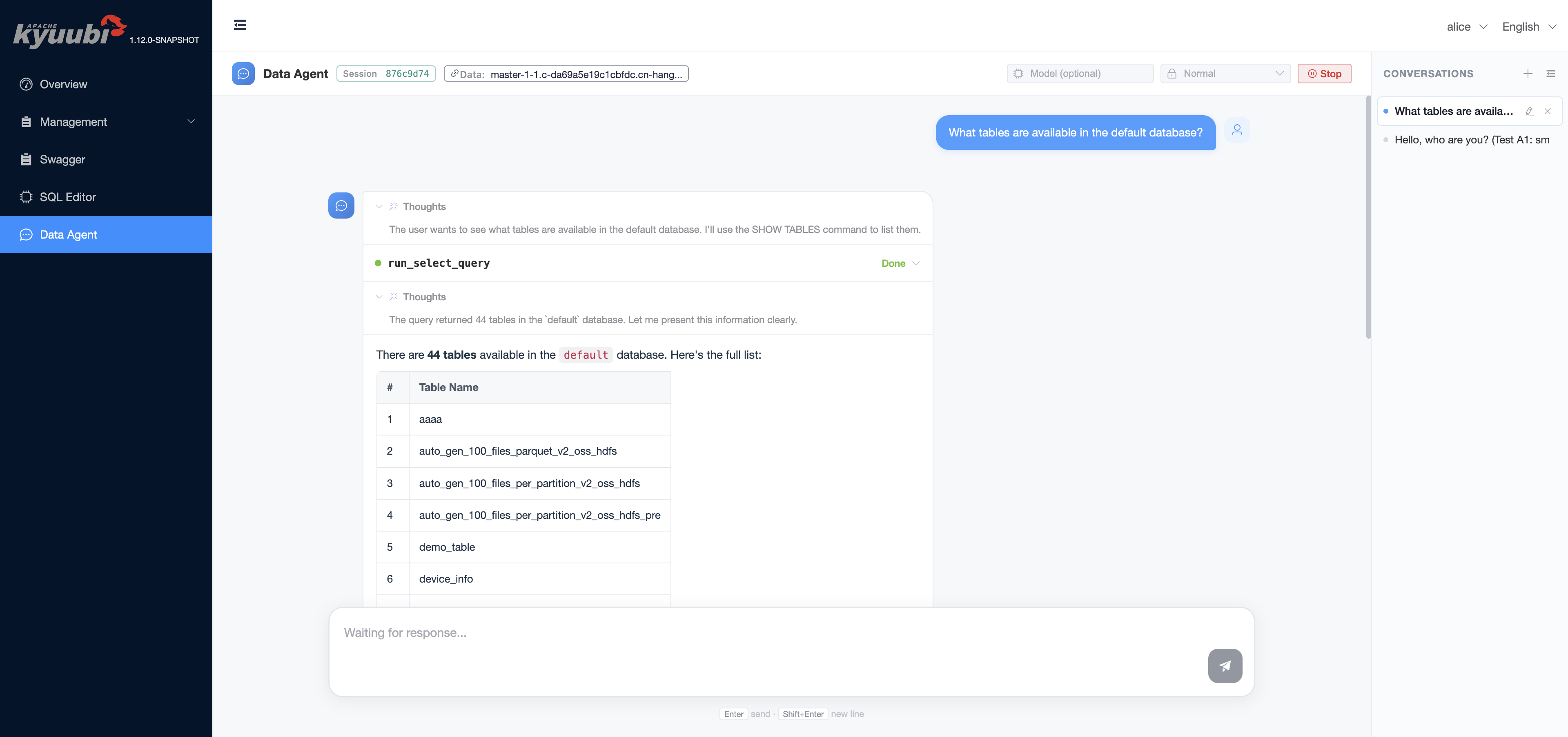
Task: Open the Normal mode dropdown
Action: coord(1225,74)
